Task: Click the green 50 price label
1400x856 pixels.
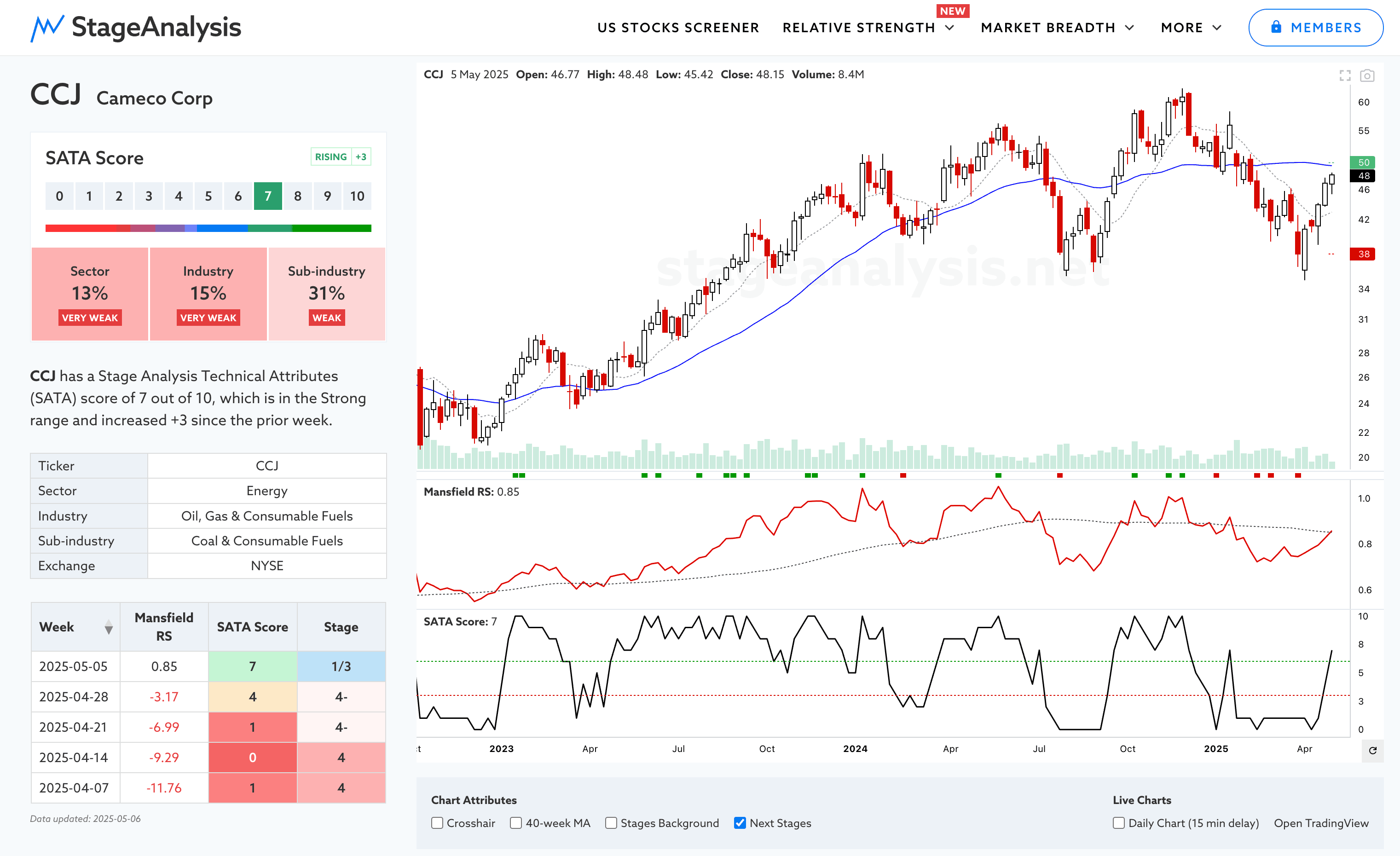Action: [x=1363, y=162]
